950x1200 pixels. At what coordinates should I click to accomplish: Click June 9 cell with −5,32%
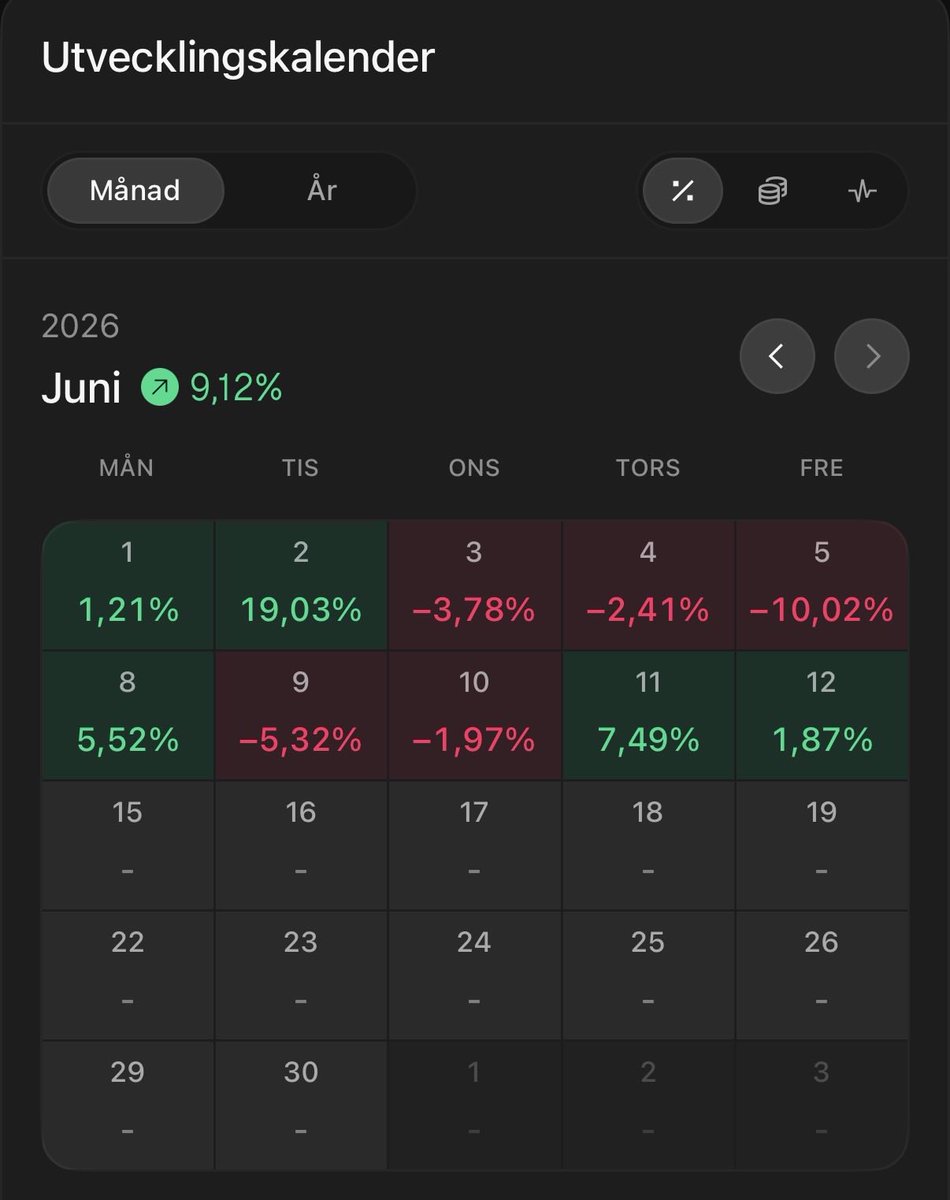click(x=301, y=715)
